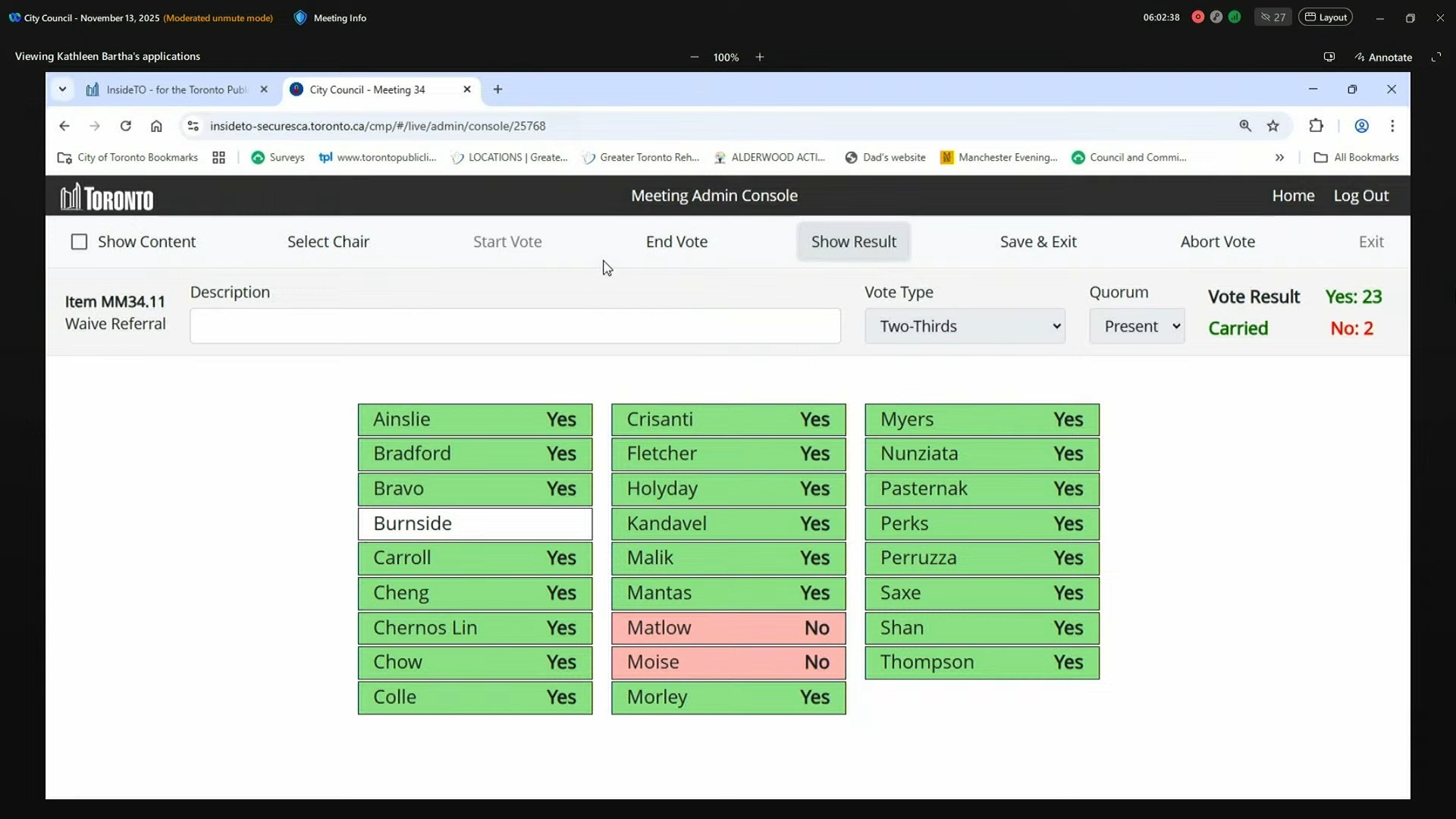Image resolution: width=1456 pixels, height=819 pixels.
Task: Click the Log Out link
Action: [1360, 196]
